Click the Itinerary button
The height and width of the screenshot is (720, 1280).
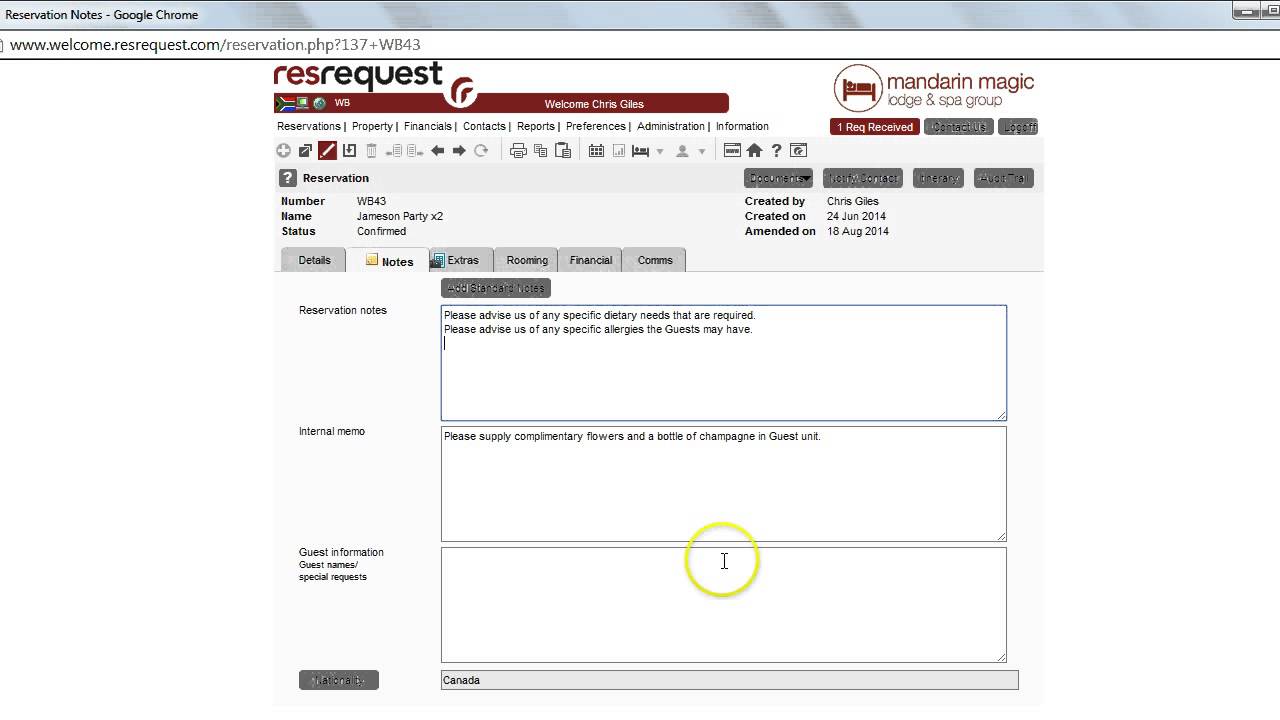[x=938, y=178]
